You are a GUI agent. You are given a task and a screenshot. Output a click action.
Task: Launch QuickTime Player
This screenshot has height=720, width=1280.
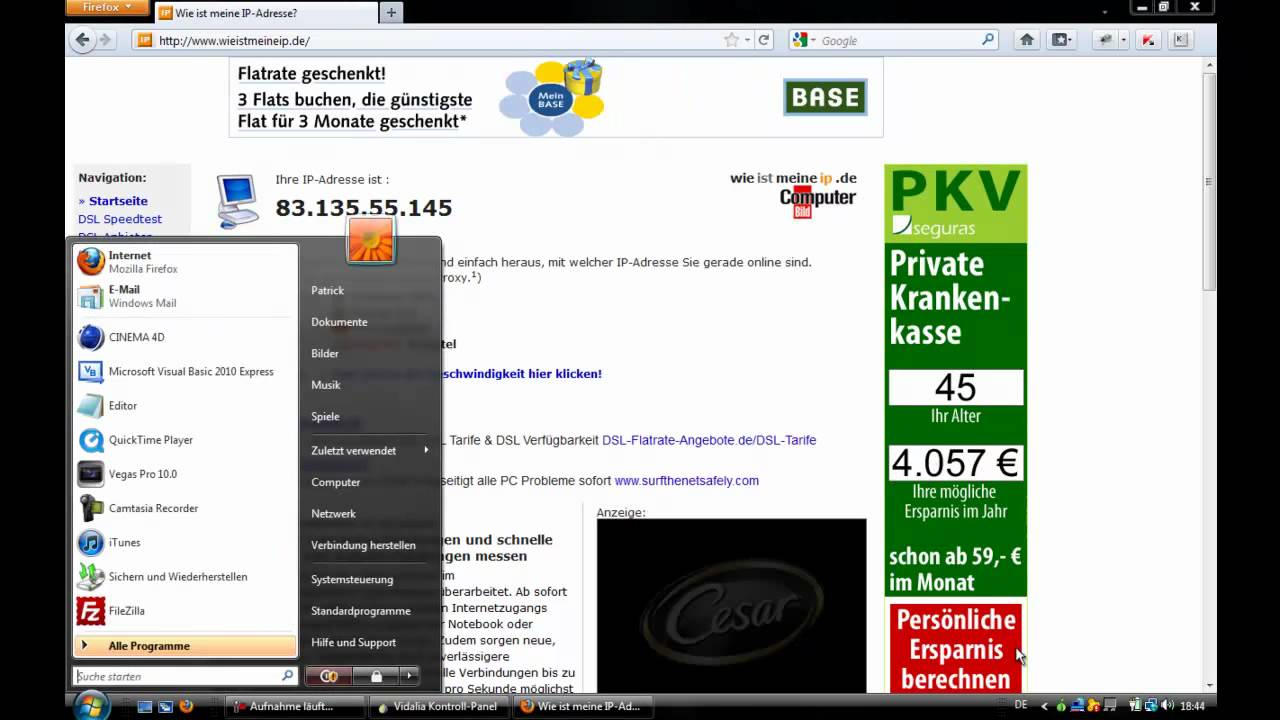(x=186, y=440)
